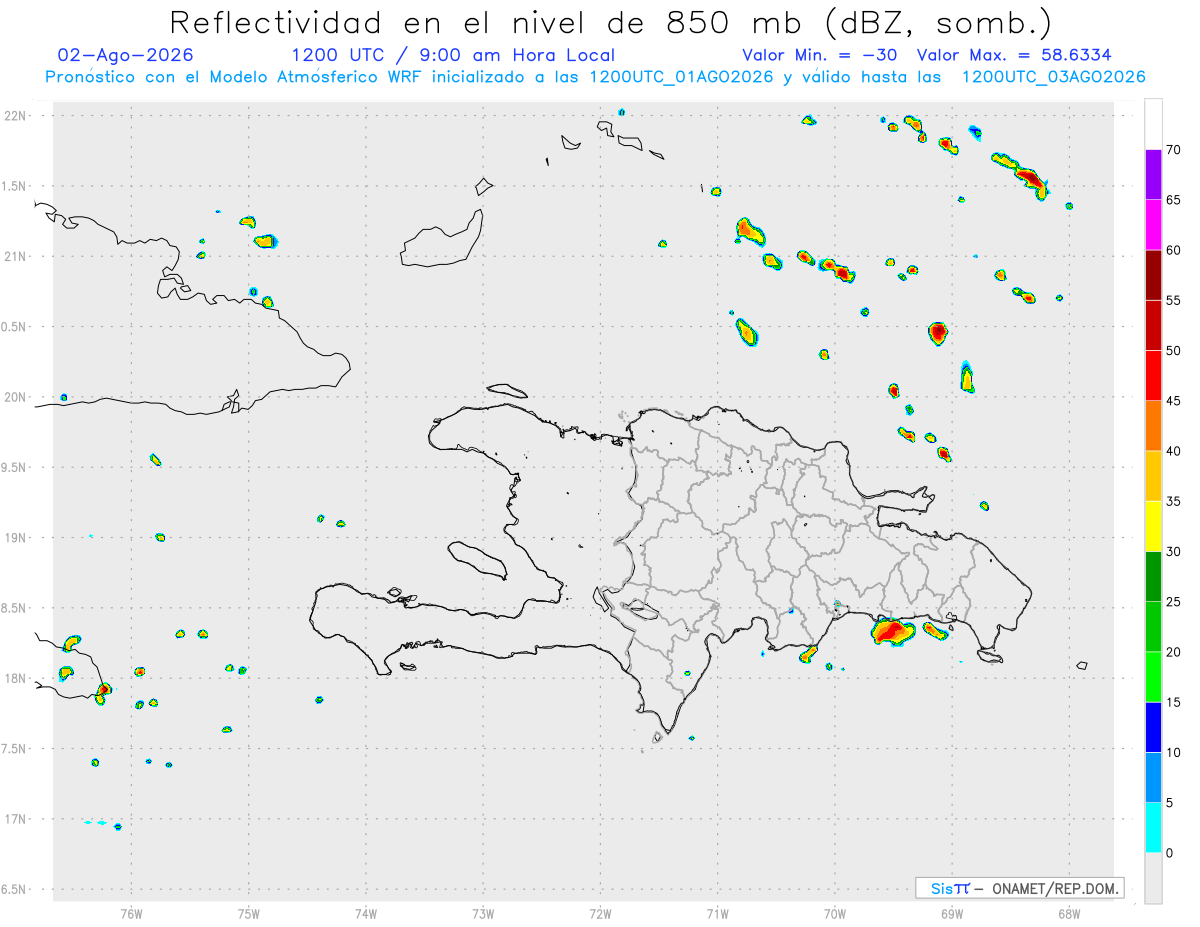Click the '69W' longitude label
Screen dimensions: 1200x927
(x=951, y=913)
